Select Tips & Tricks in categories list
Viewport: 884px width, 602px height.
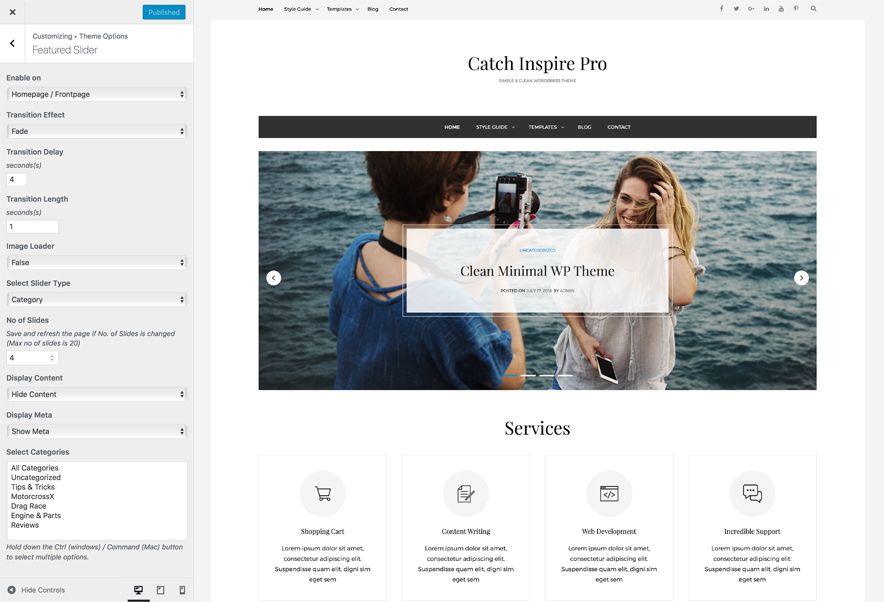click(x=33, y=487)
